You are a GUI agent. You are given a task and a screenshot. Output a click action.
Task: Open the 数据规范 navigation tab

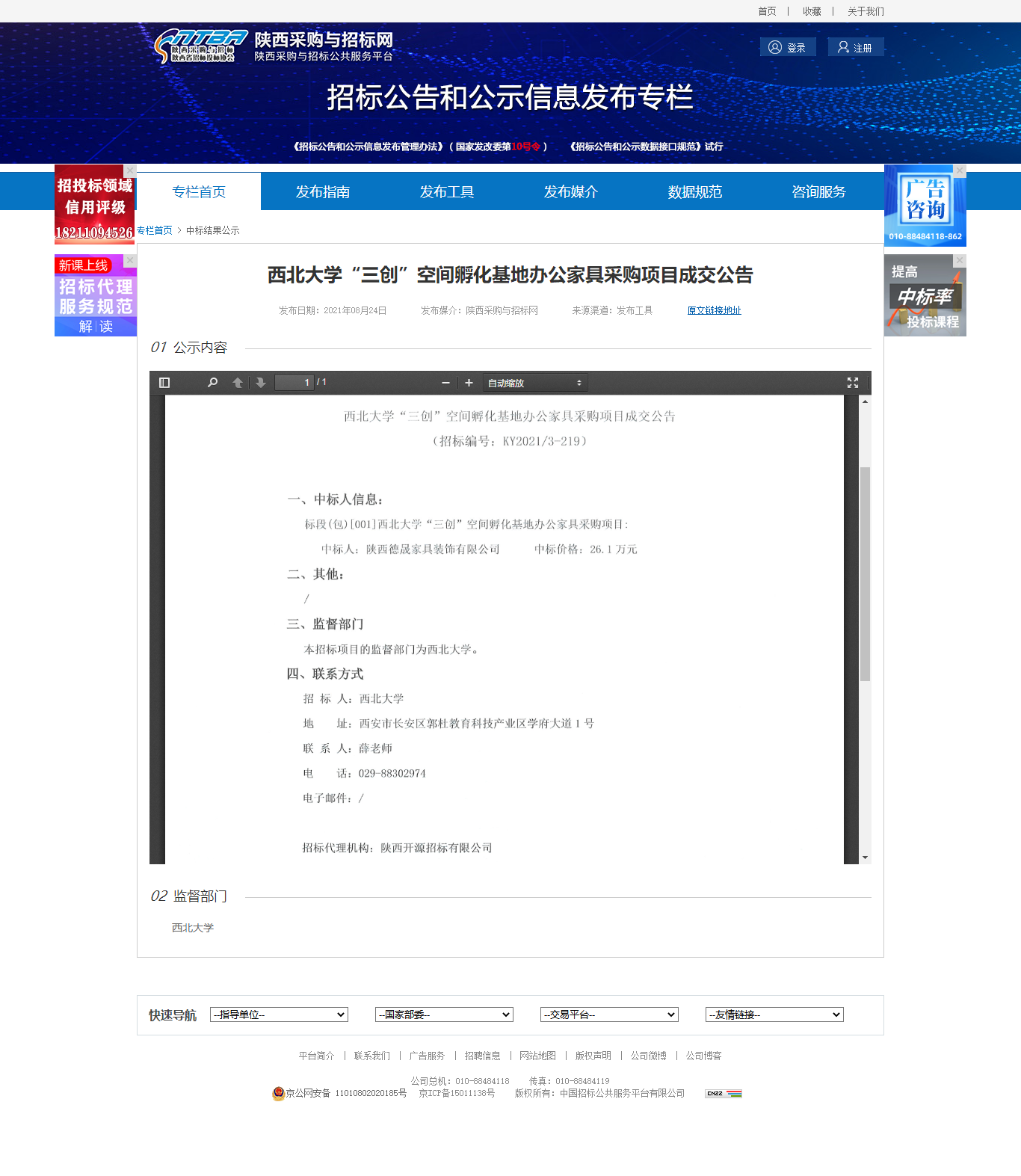point(695,192)
